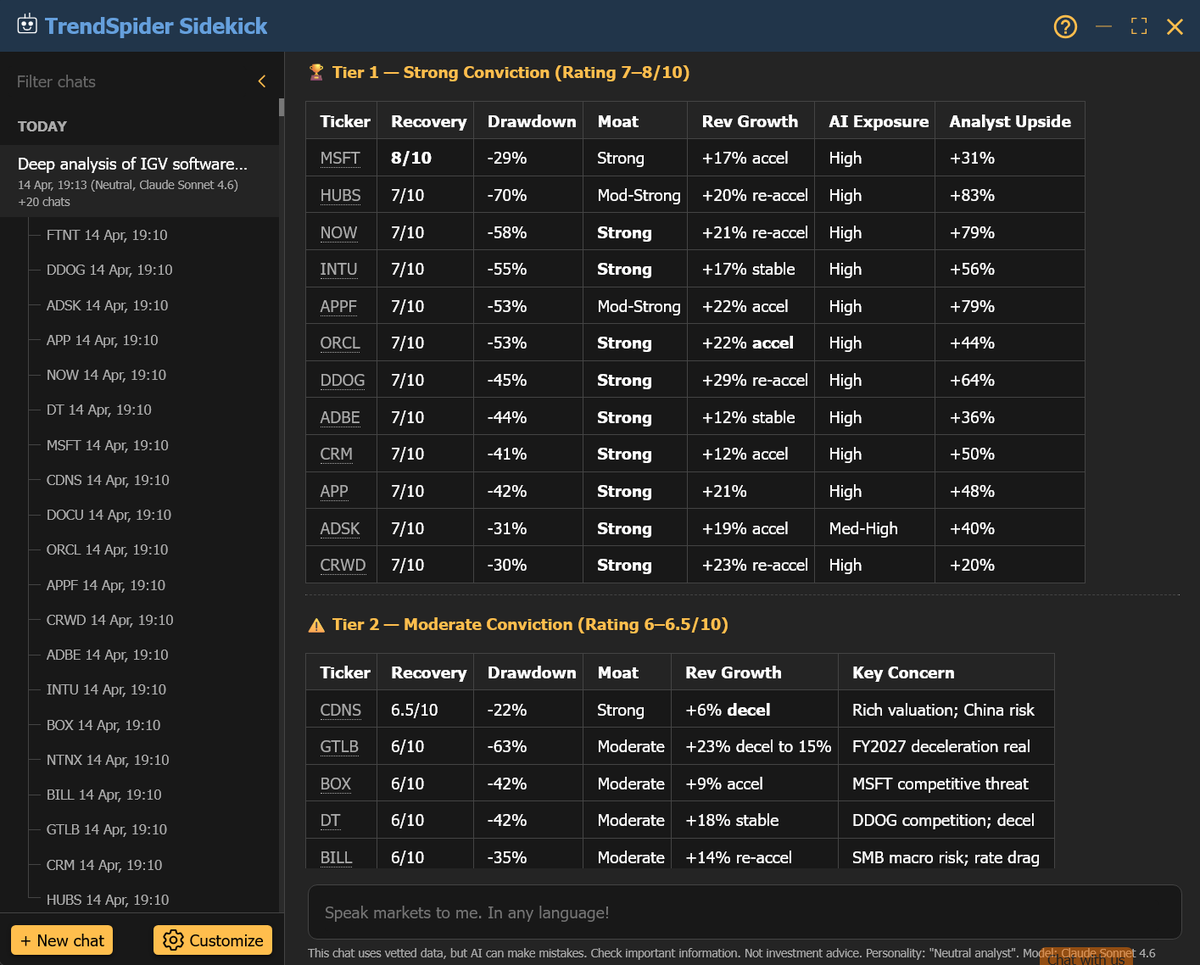Close the Sidekick window
Image resolution: width=1200 pixels, height=965 pixels.
pyautogui.click(x=1175, y=26)
